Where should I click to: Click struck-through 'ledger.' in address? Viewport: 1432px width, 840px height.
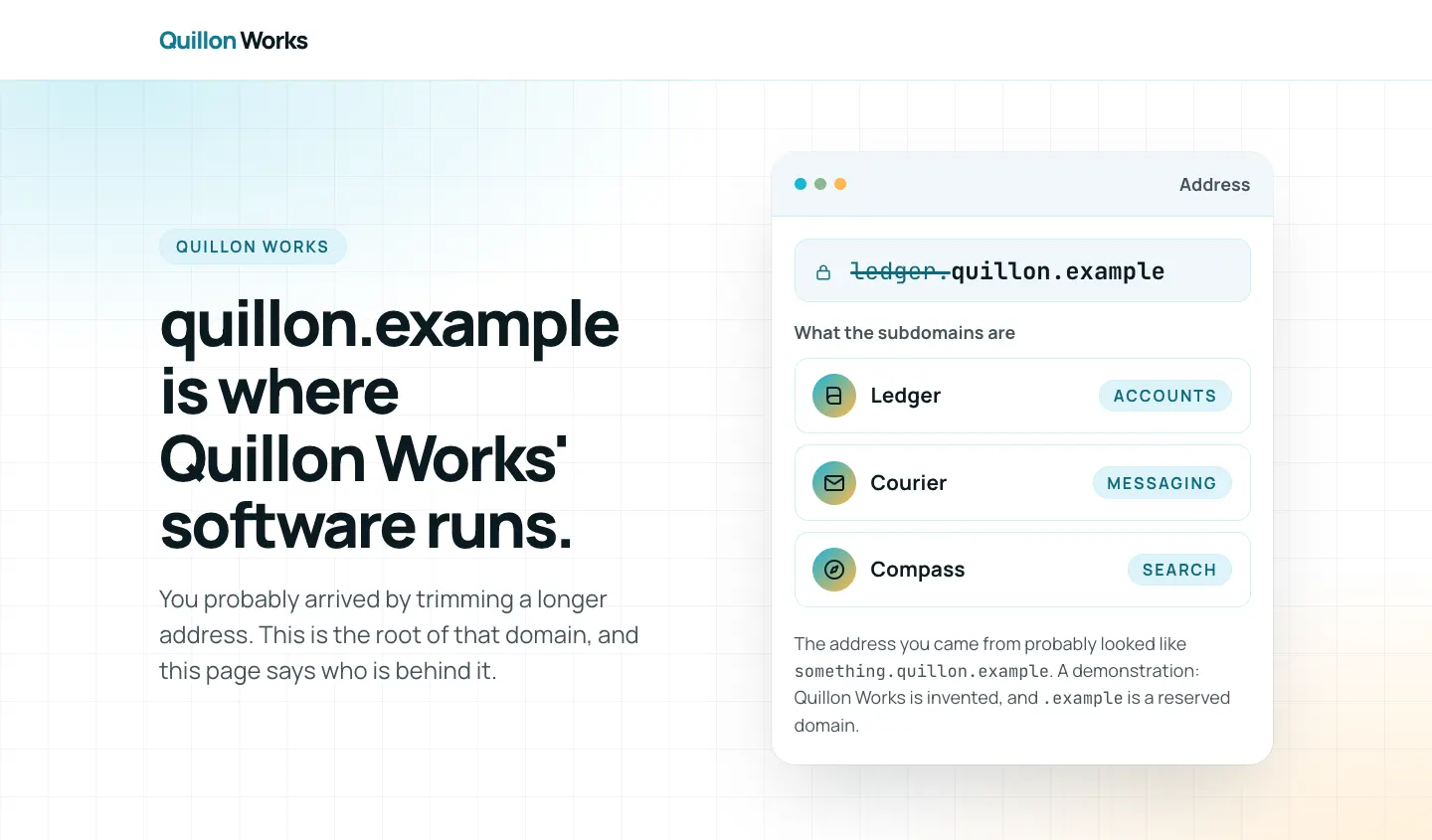[900, 271]
